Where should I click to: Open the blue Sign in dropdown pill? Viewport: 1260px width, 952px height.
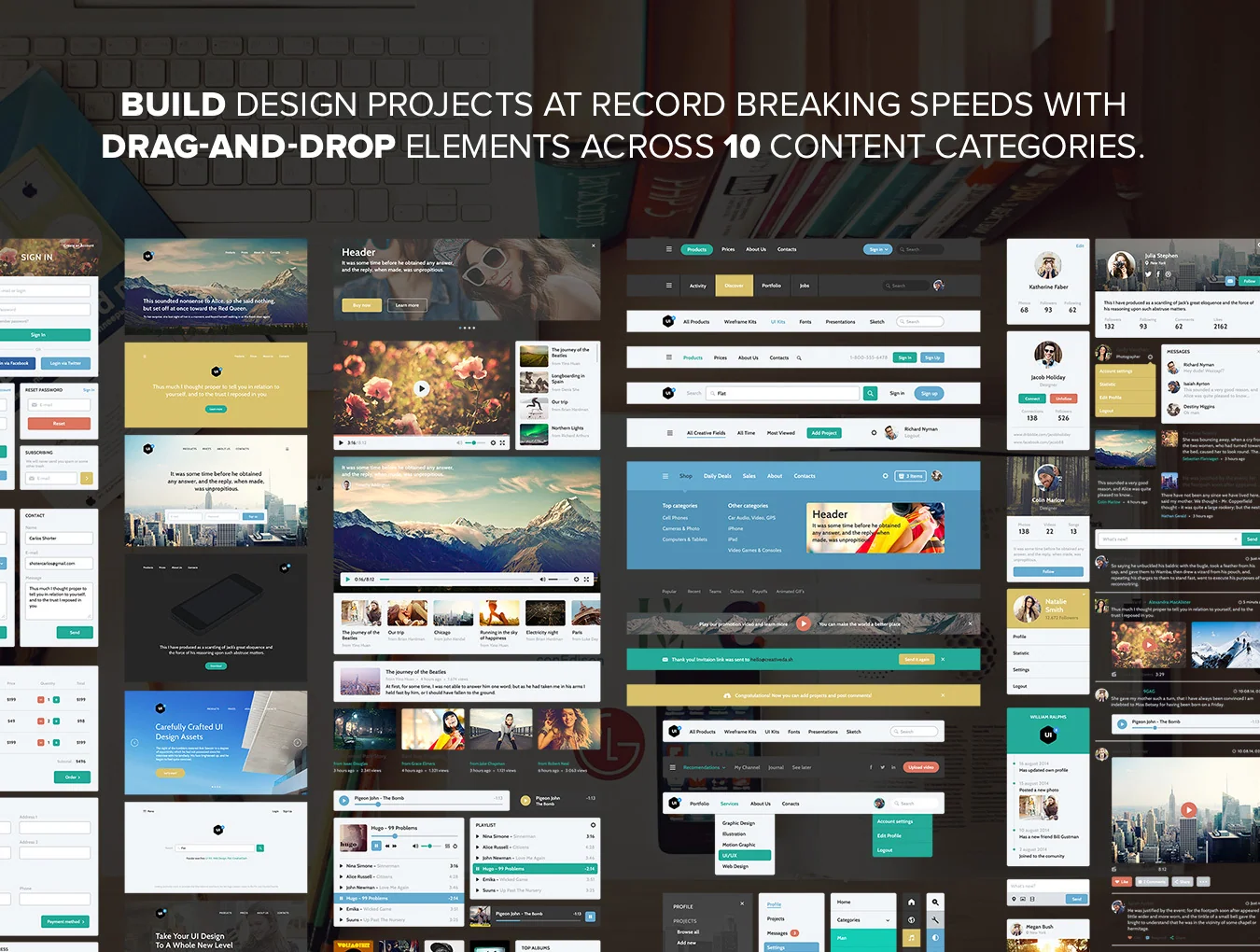[878, 249]
